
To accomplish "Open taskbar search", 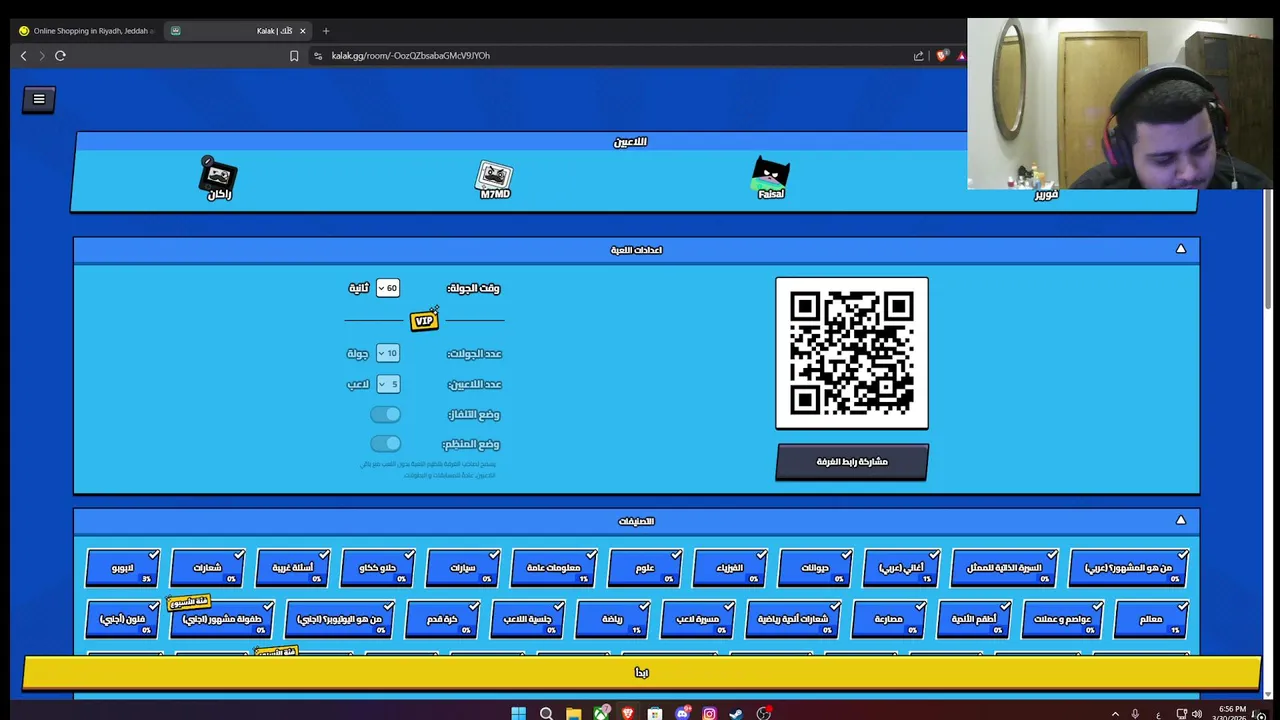I will click(x=546, y=713).
